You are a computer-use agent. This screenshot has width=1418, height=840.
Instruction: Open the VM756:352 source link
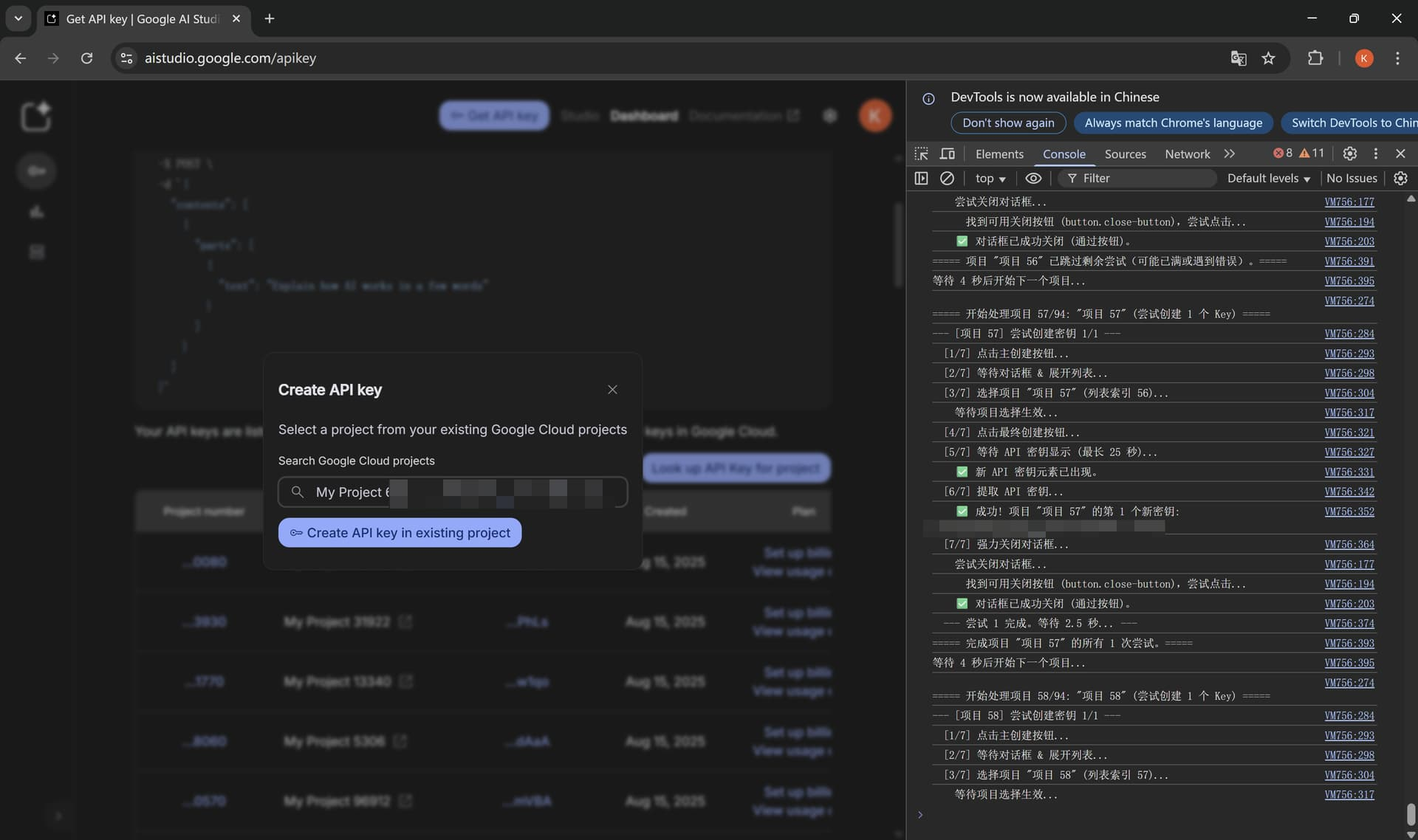tap(1349, 511)
